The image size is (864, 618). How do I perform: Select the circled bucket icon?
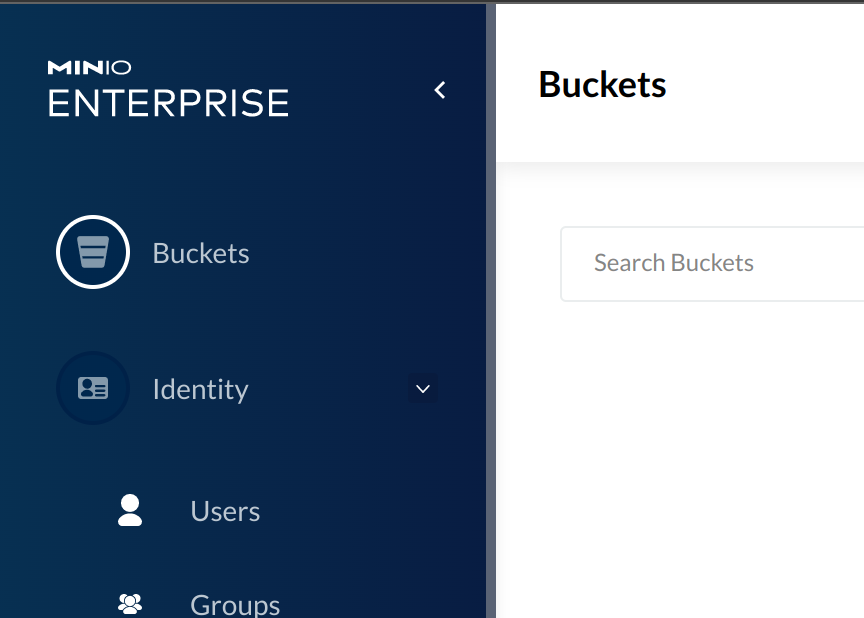click(x=93, y=252)
